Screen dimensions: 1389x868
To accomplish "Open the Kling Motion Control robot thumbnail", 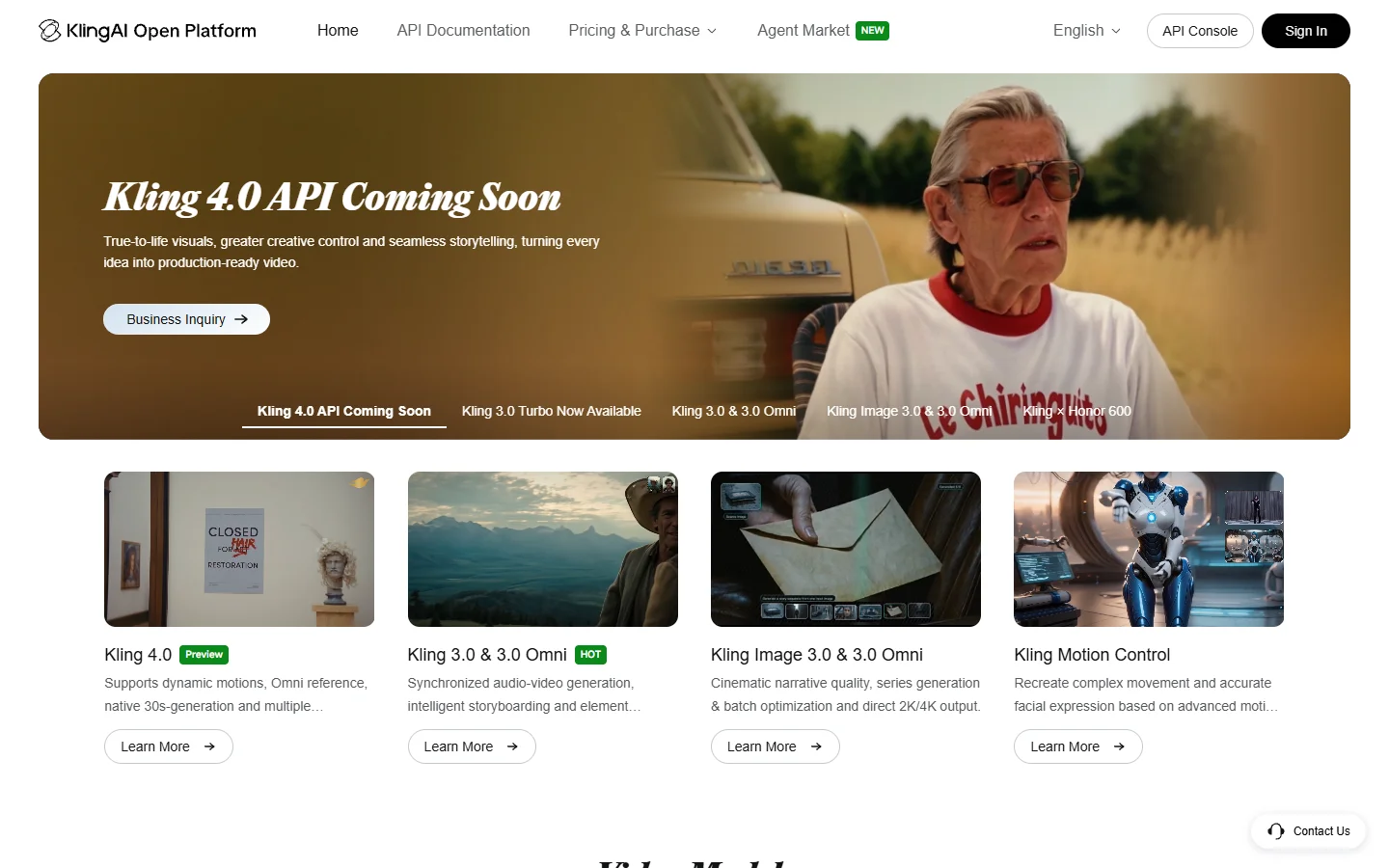I will coord(1149,549).
